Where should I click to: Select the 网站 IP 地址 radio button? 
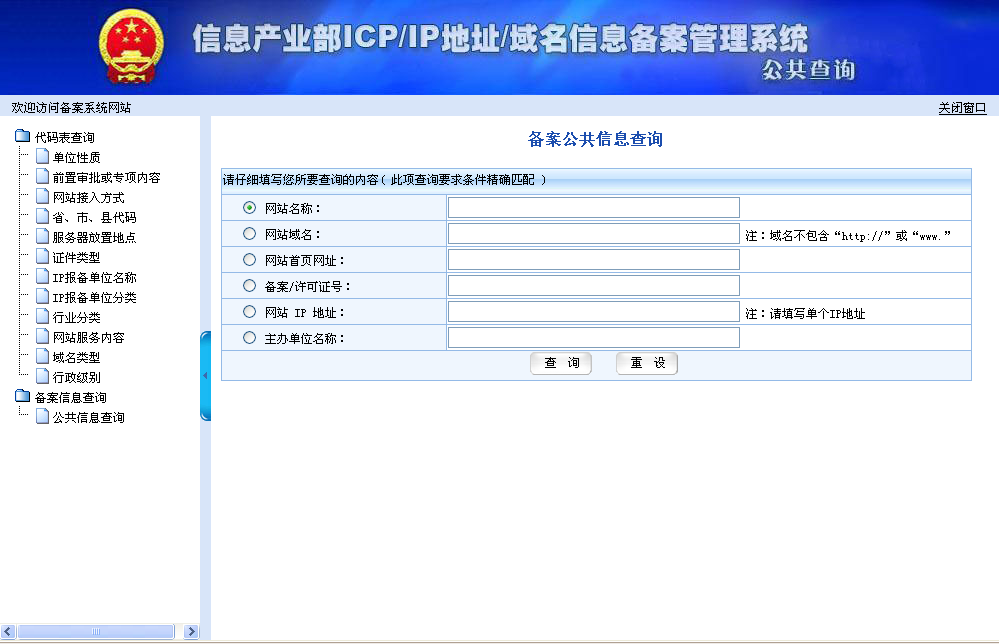click(x=250, y=311)
